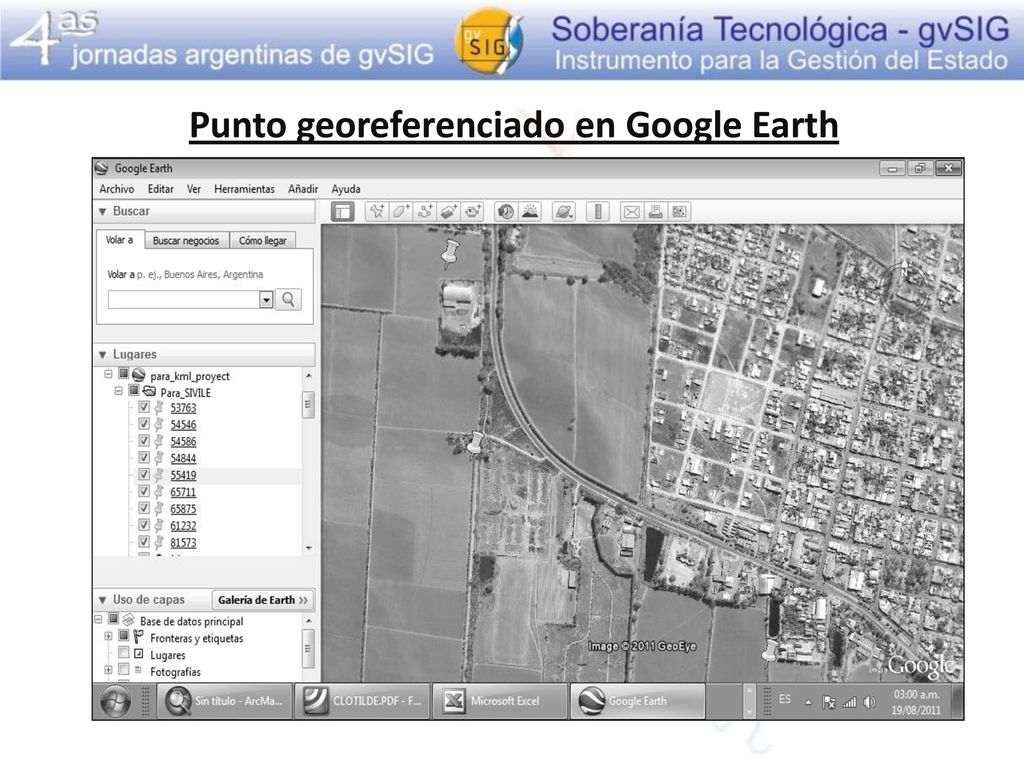Show historical imagery clock tool
The image size is (1024, 768).
click(x=505, y=212)
